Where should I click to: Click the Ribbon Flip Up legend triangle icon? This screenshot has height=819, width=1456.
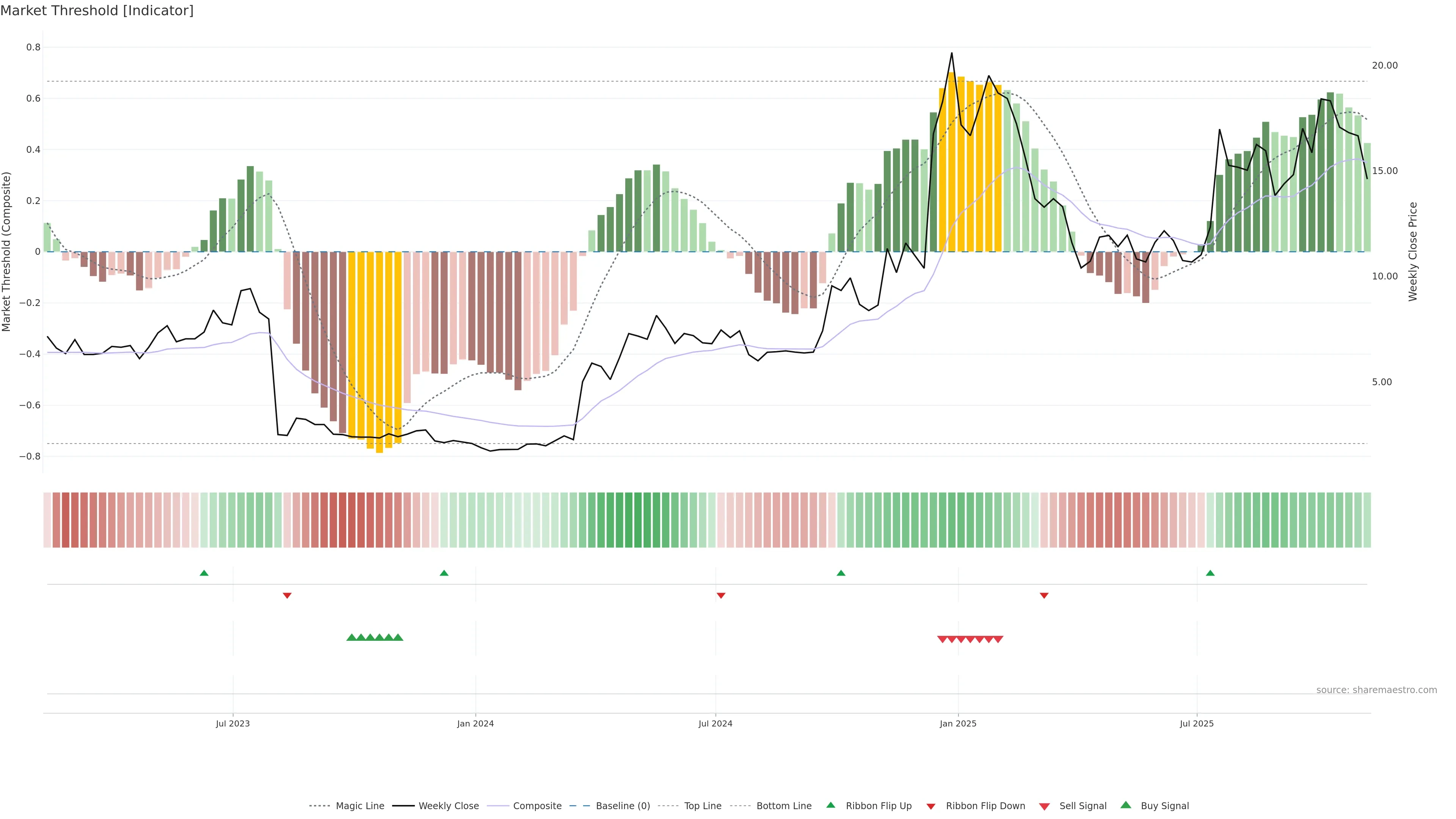830,805
